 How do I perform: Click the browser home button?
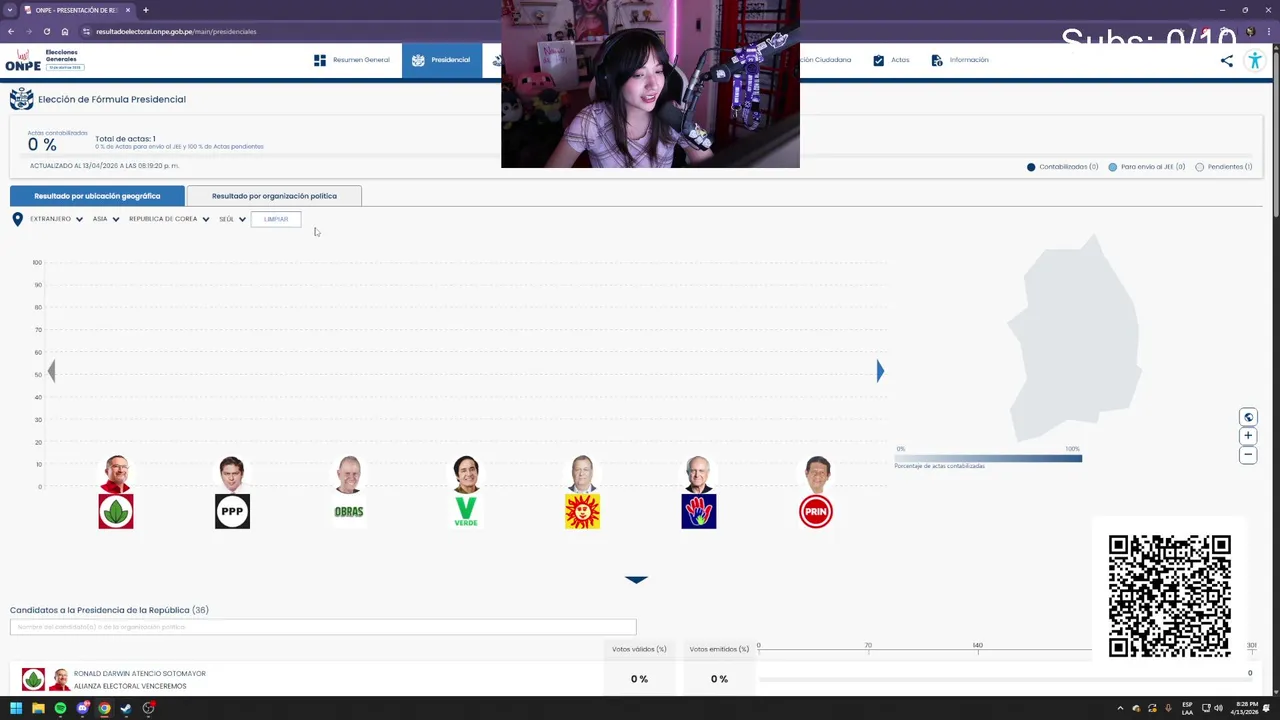[x=65, y=31]
